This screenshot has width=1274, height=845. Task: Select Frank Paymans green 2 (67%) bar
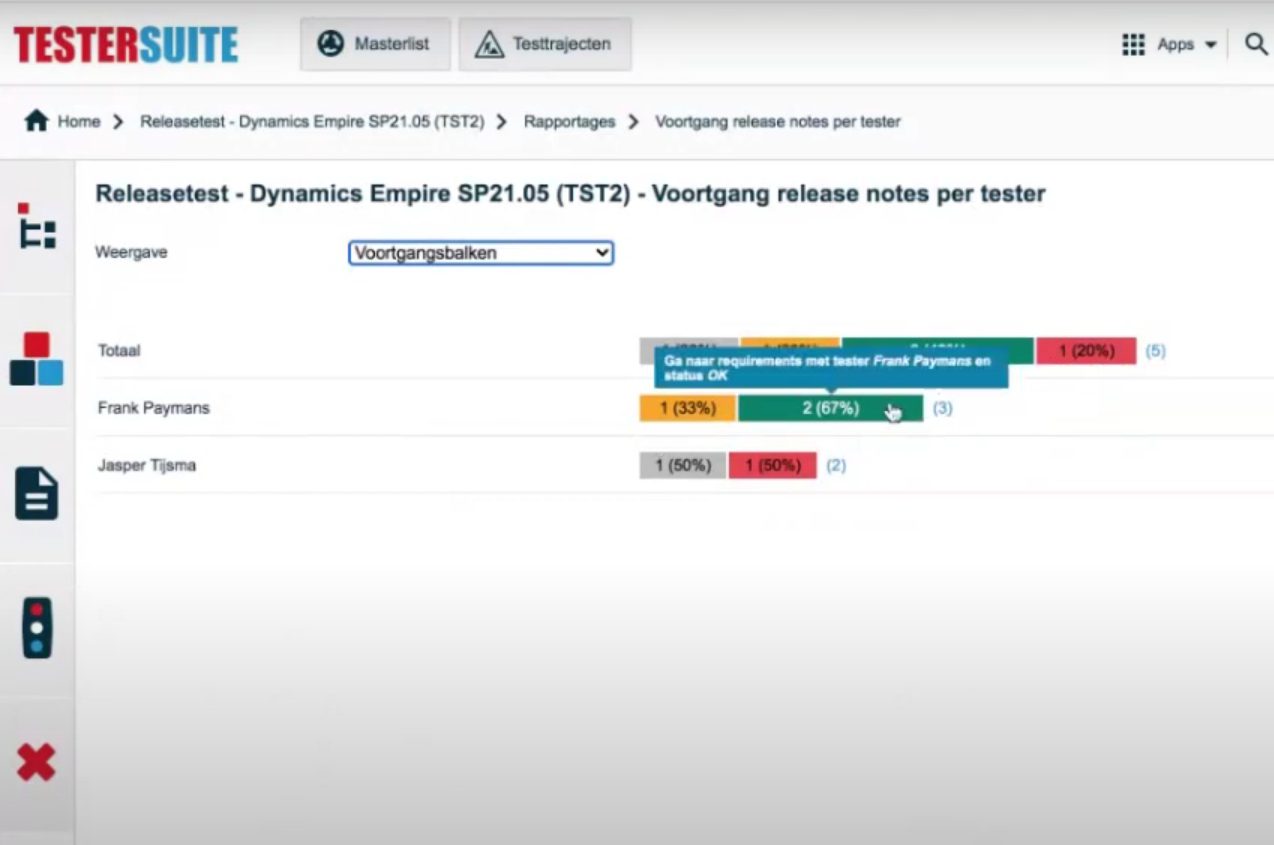click(x=830, y=408)
